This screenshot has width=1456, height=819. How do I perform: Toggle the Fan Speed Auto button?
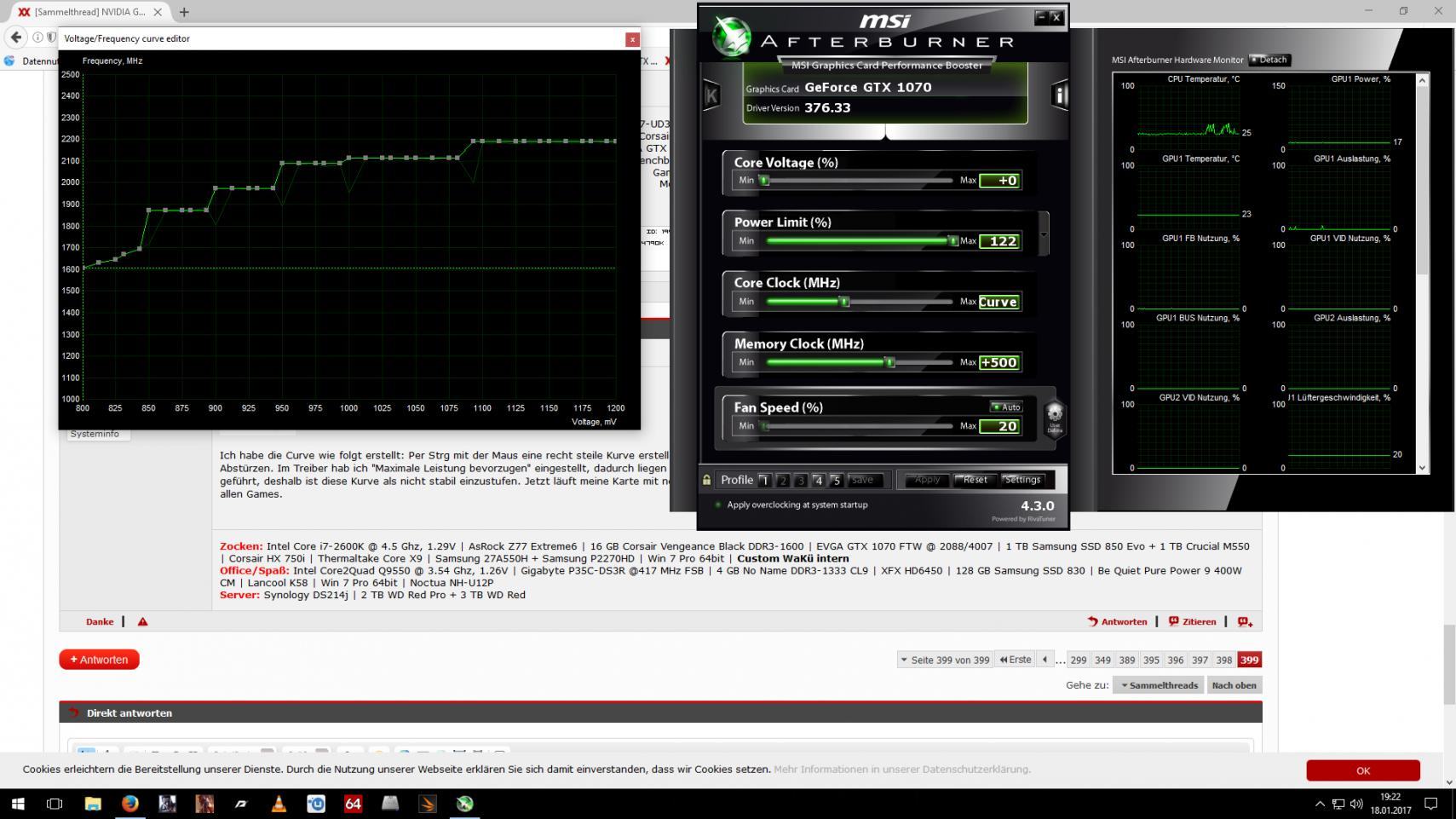pyautogui.click(x=1006, y=407)
